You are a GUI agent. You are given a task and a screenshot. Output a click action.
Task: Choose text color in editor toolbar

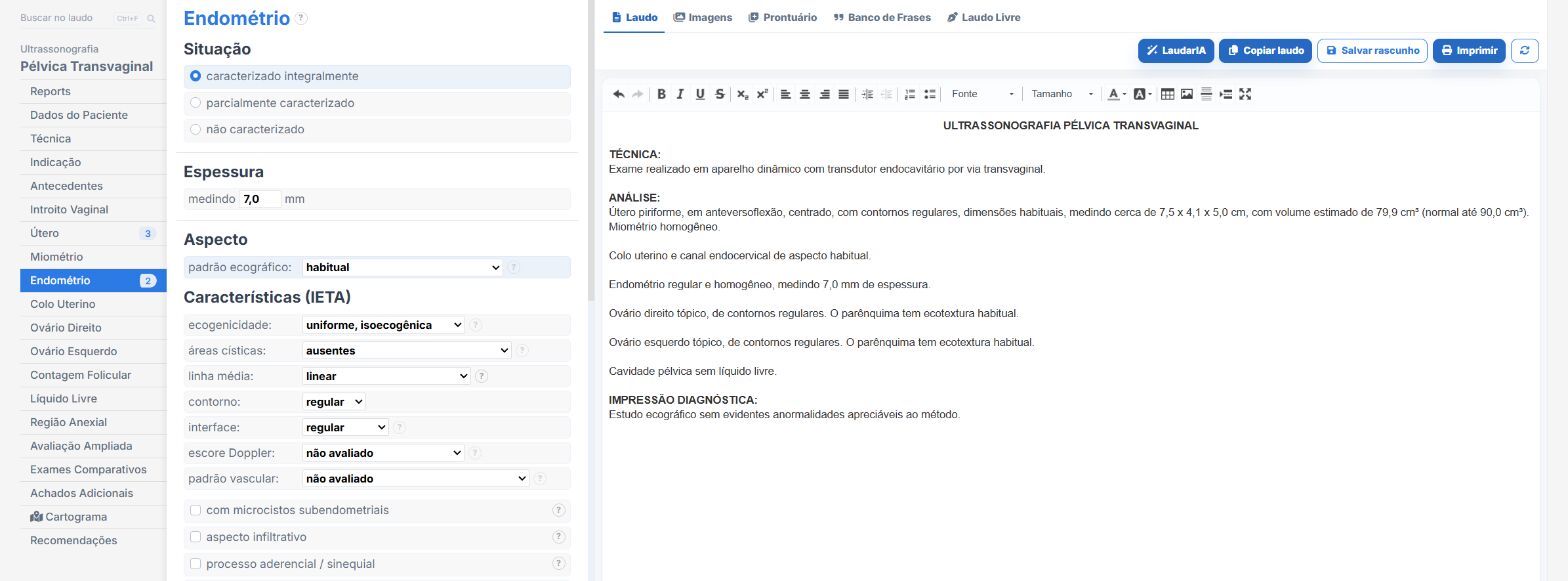point(1116,94)
